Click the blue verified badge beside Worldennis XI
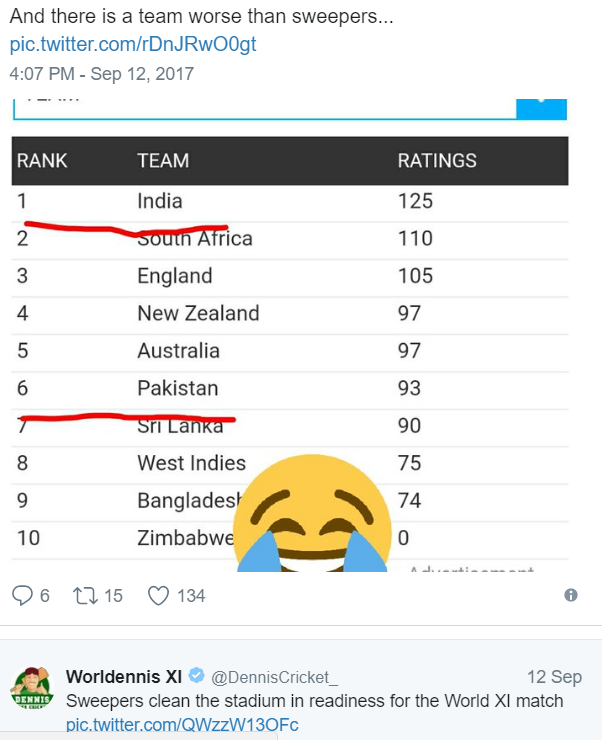 tap(195, 676)
